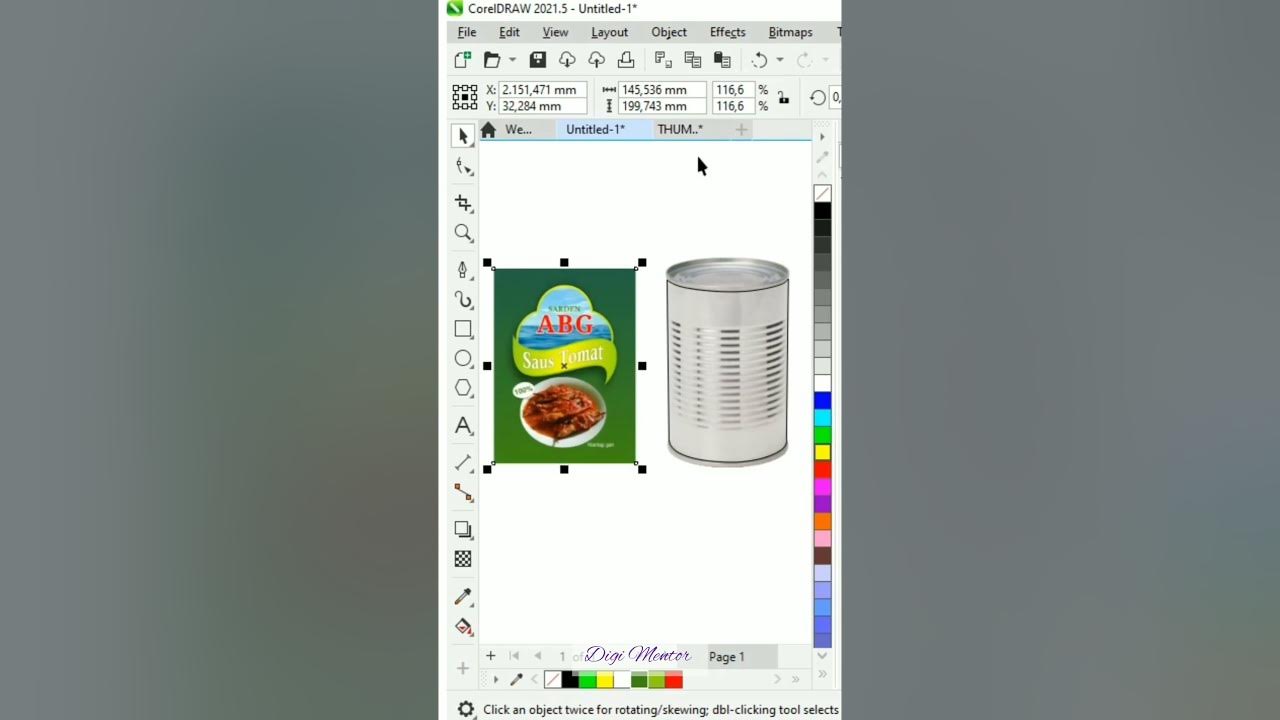The width and height of the screenshot is (1280, 720).
Task: Click the X position field
Action: click(542, 90)
